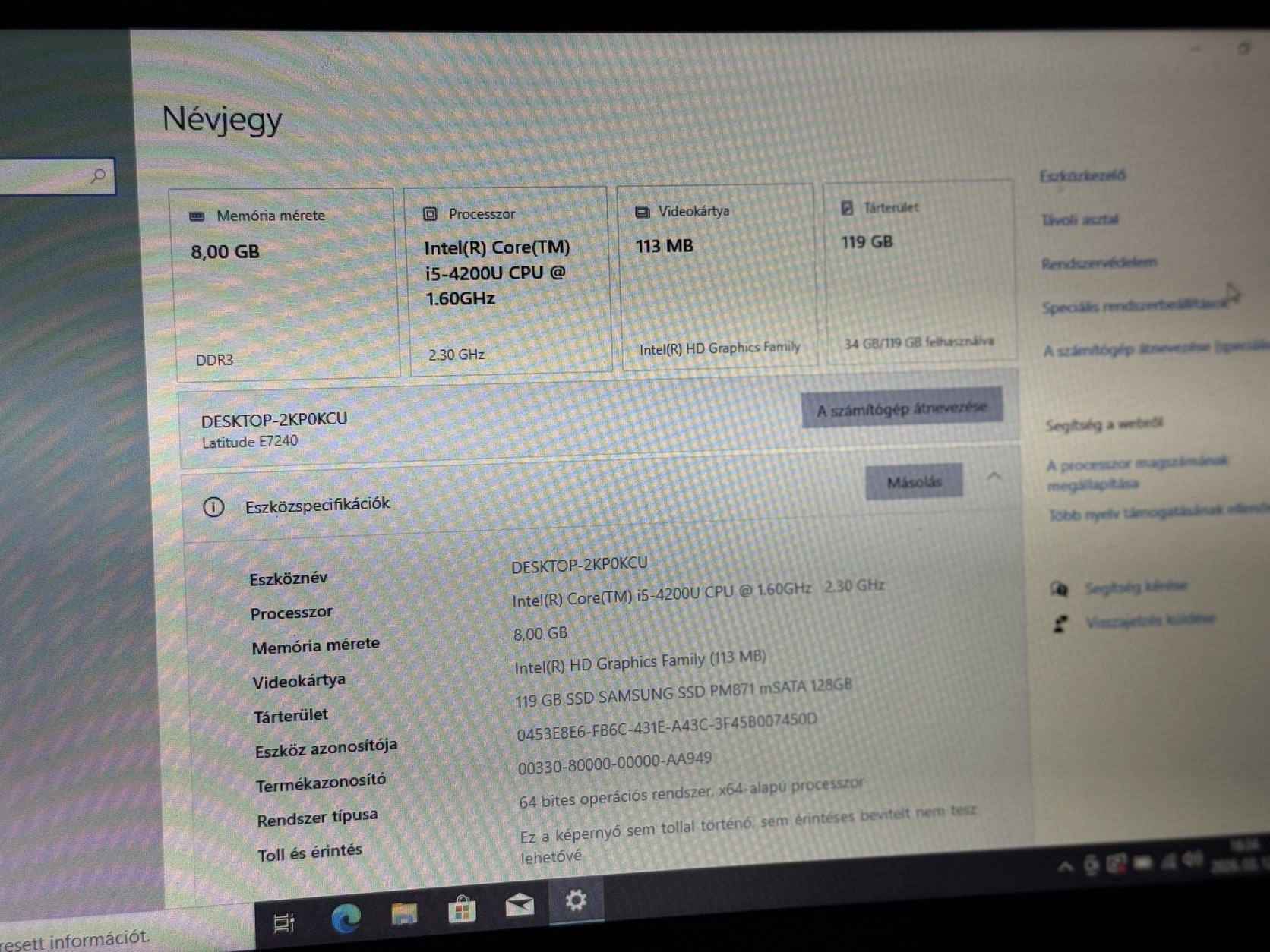Open the Távoli asztal link
This screenshot has height=952, width=1270.
pos(1079,220)
